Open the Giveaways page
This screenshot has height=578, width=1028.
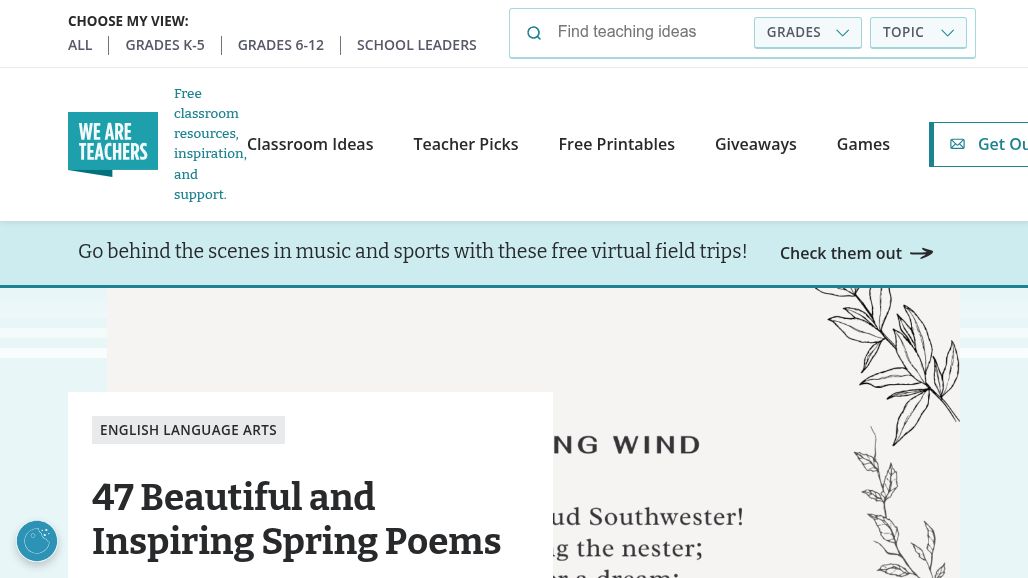pyautogui.click(x=755, y=144)
